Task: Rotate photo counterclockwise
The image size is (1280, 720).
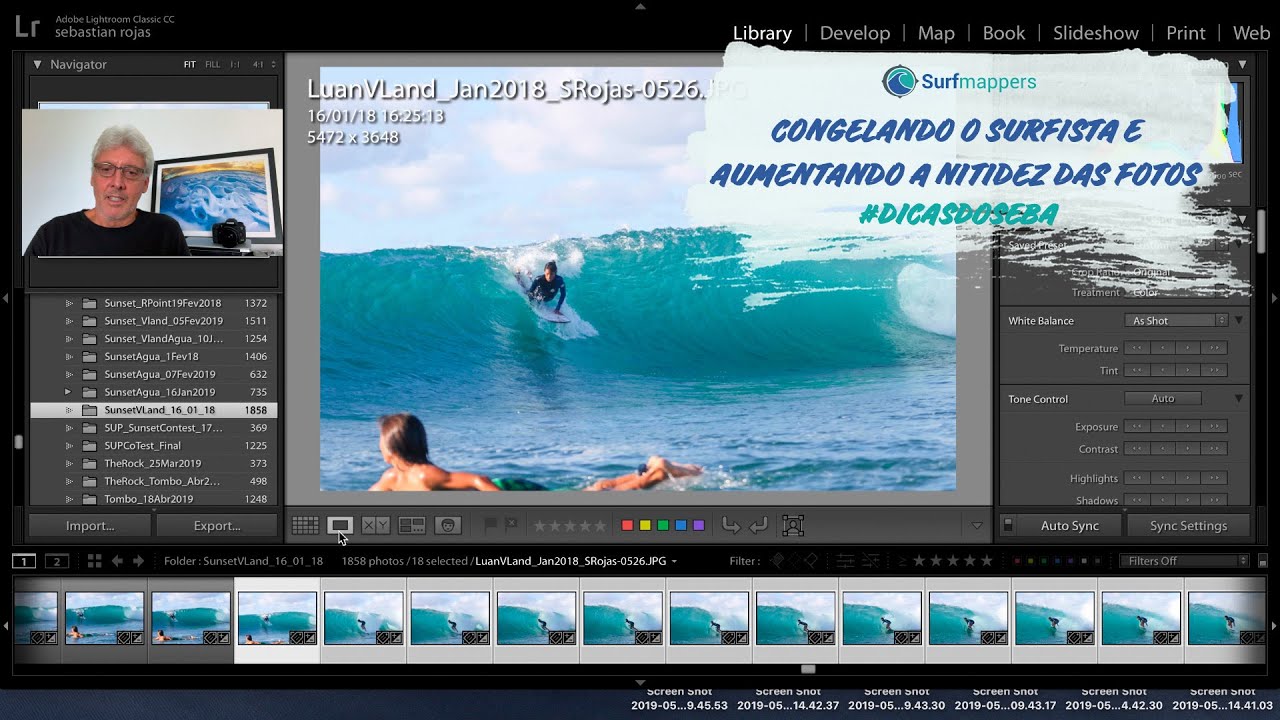Action: [731, 525]
